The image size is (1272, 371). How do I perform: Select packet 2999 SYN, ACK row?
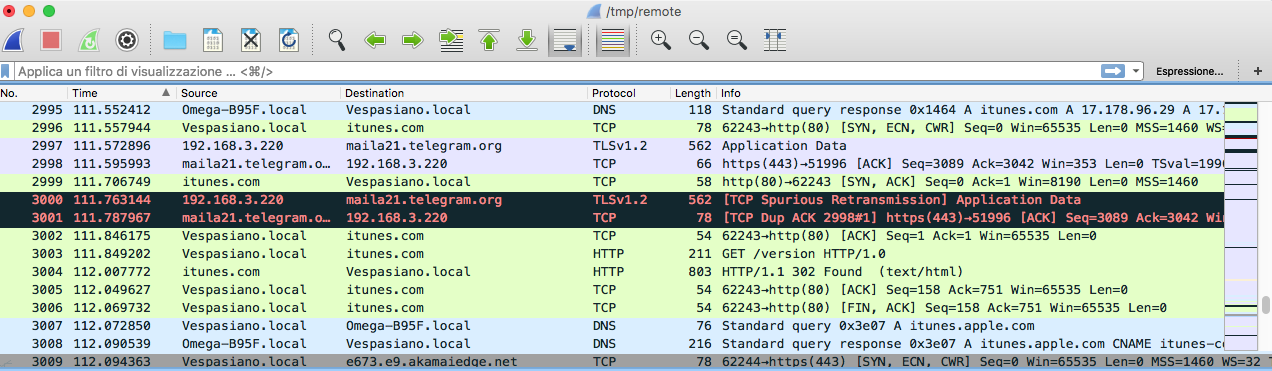tap(612, 182)
